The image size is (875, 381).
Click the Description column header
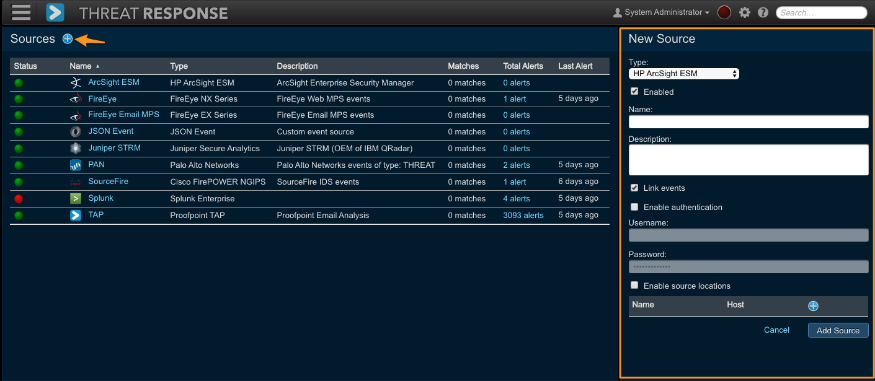(x=297, y=66)
